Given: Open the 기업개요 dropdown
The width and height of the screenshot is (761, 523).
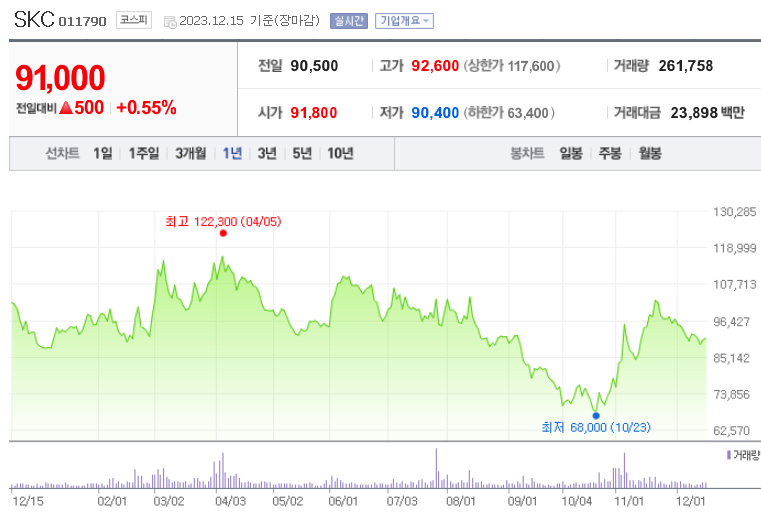Looking at the screenshot, I should [404, 21].
